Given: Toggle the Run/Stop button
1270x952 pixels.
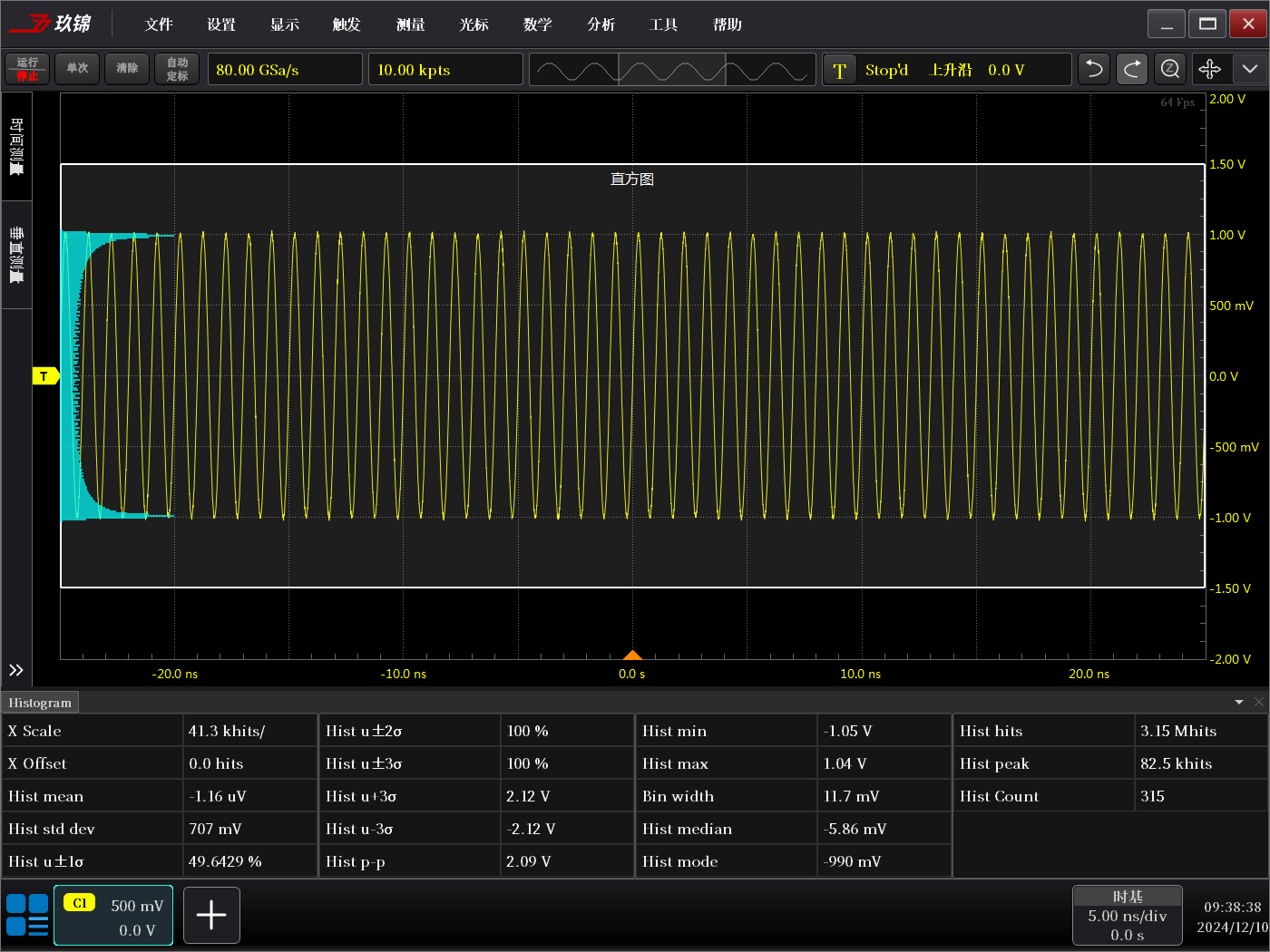Looking at the screenshot, I should (x=27, y=69).
